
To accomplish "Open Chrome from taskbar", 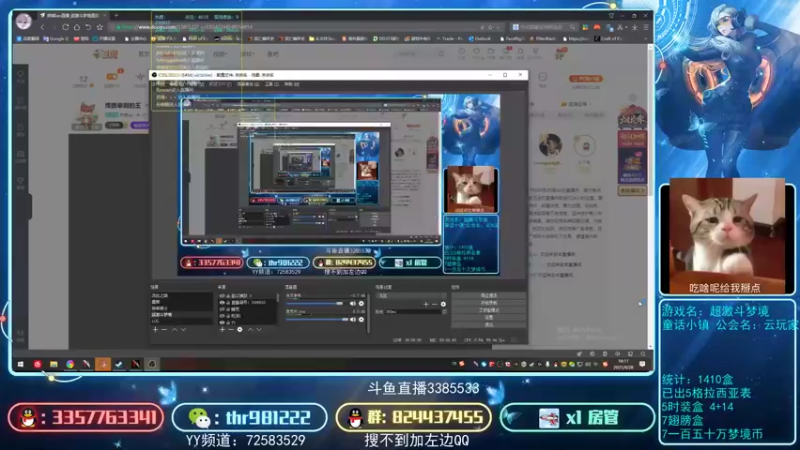I will point(70,364).
